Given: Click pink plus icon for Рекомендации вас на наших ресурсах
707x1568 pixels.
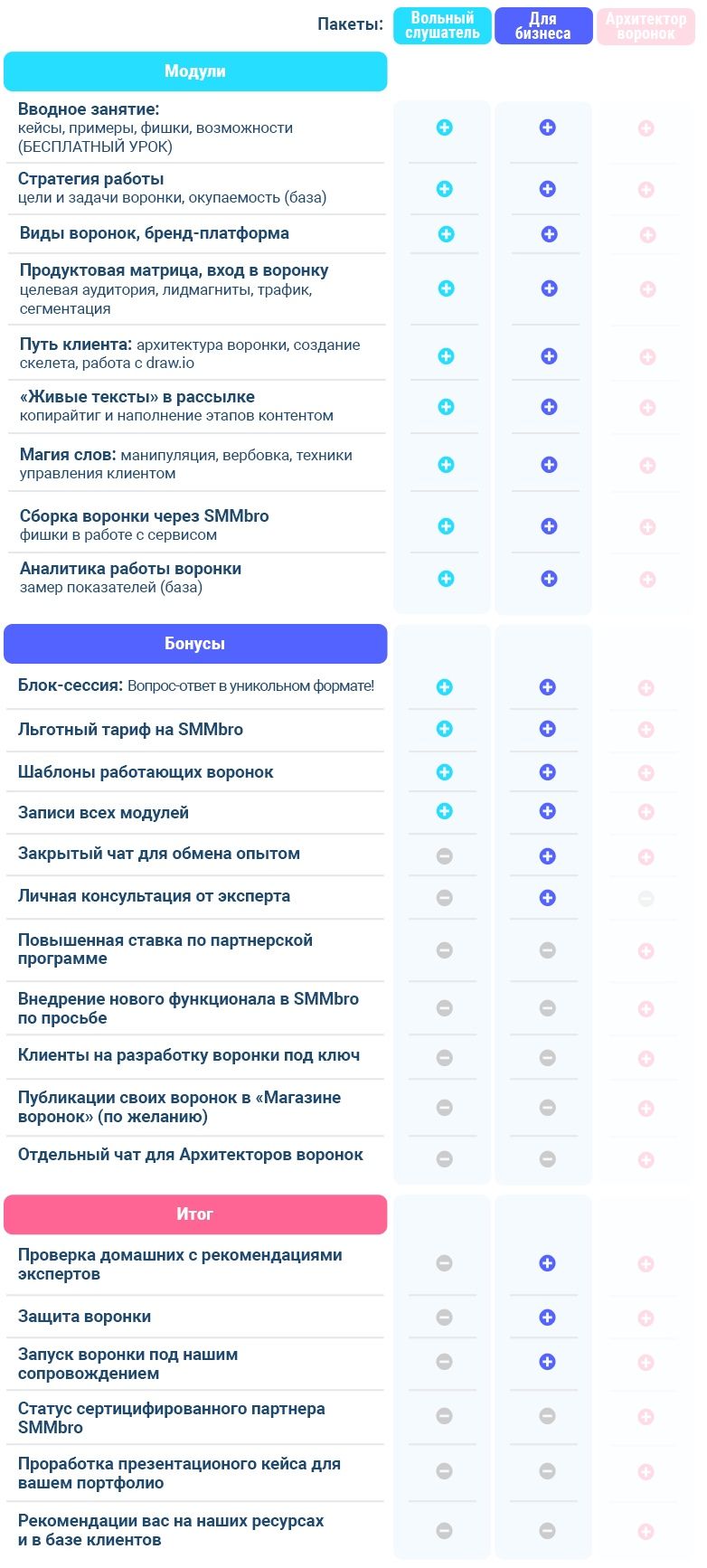Looking at the screenshot, I should [x=646, y=1532].
